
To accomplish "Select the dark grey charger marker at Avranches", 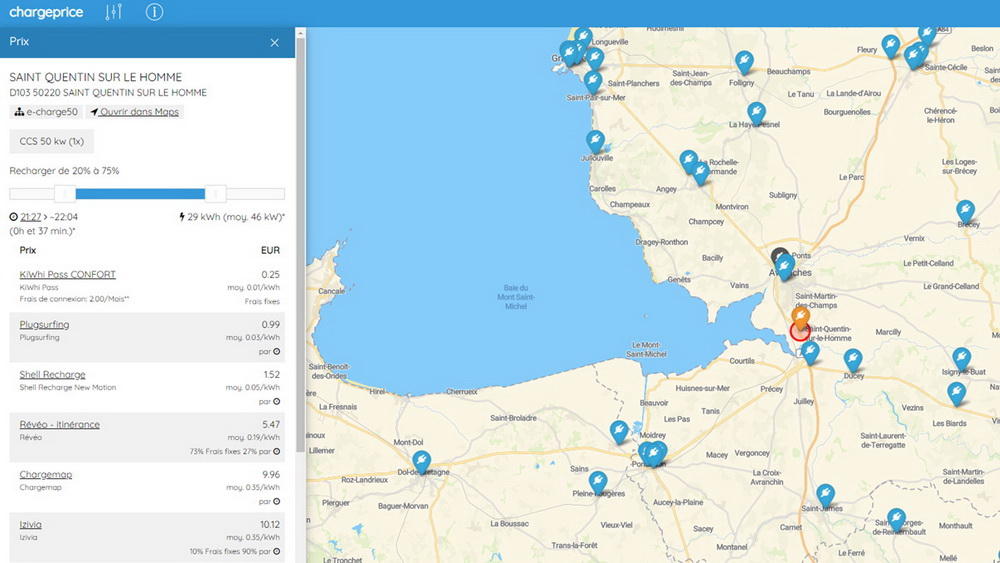I will 779,255.
